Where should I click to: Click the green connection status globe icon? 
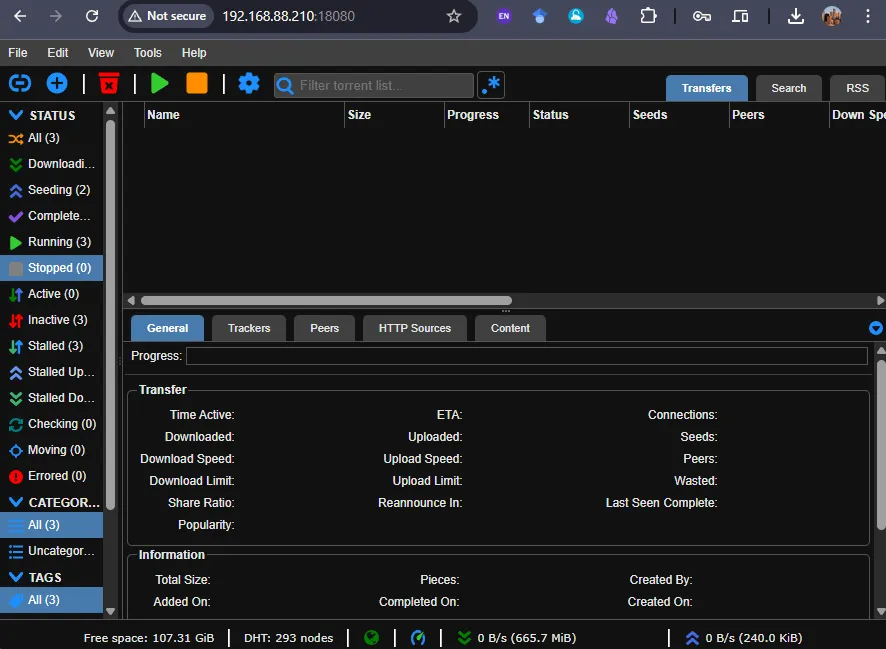tap(371, 638)
